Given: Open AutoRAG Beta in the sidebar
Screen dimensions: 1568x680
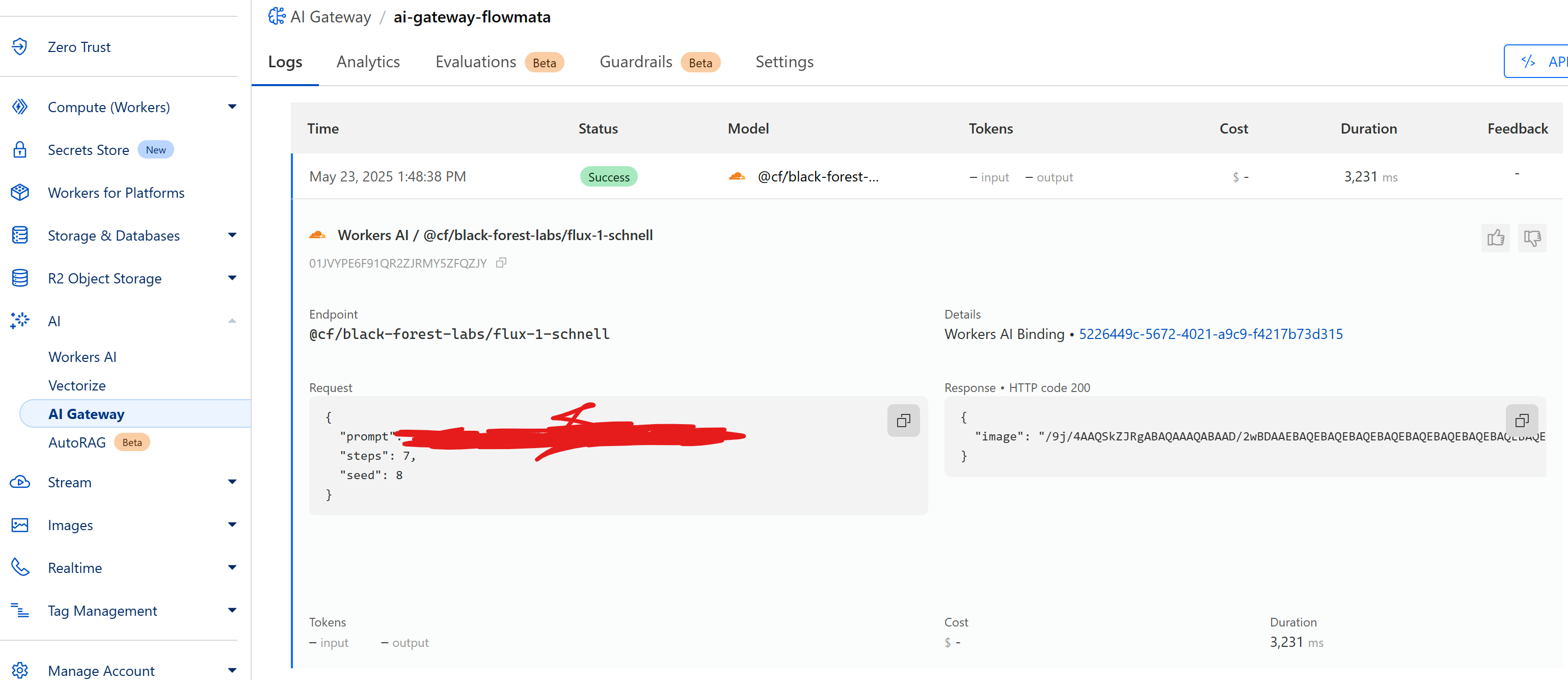Looking at the screenshot, I should tap(99, 442).
